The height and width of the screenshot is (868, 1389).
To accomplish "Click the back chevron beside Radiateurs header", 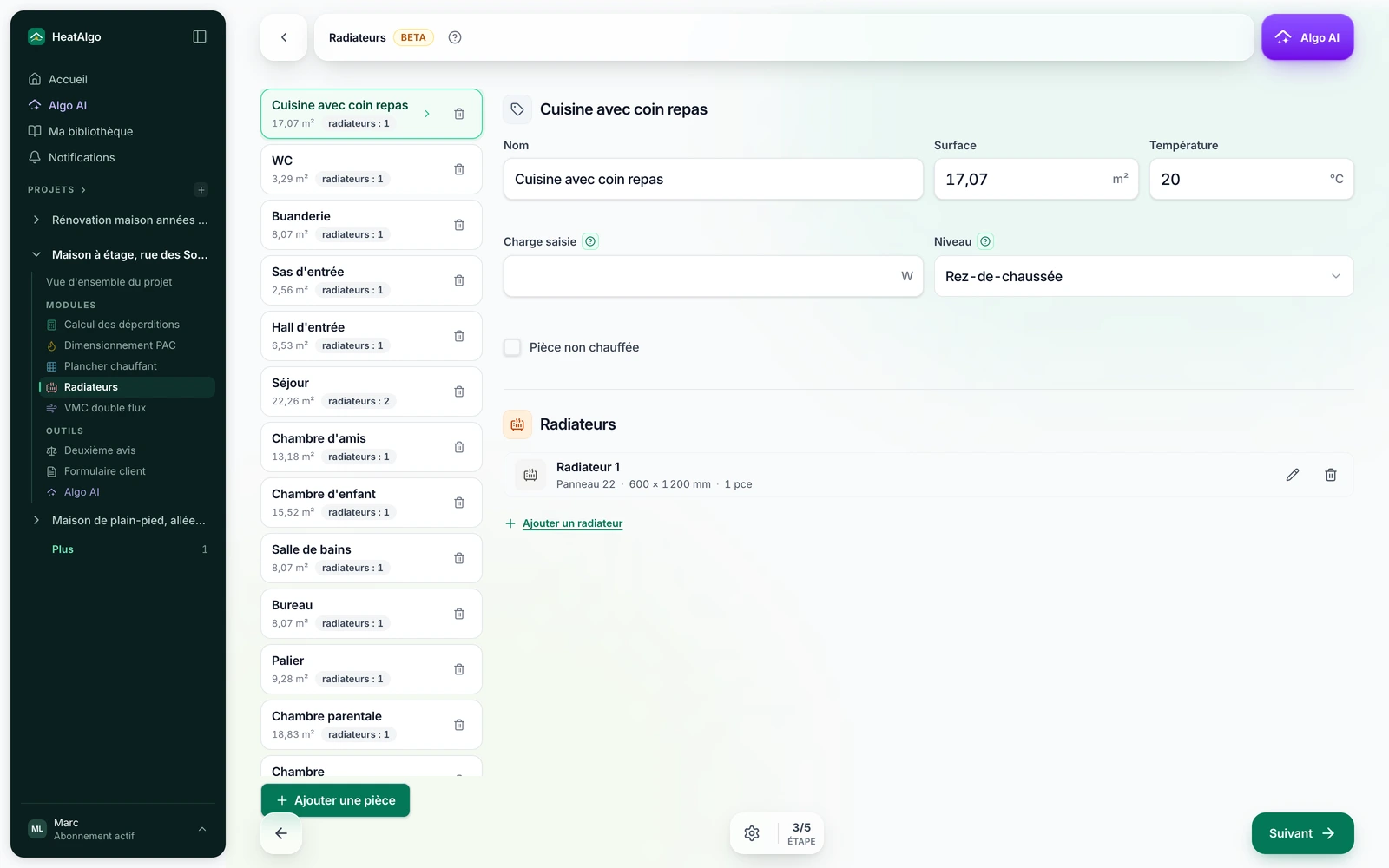I will (284, 37).
